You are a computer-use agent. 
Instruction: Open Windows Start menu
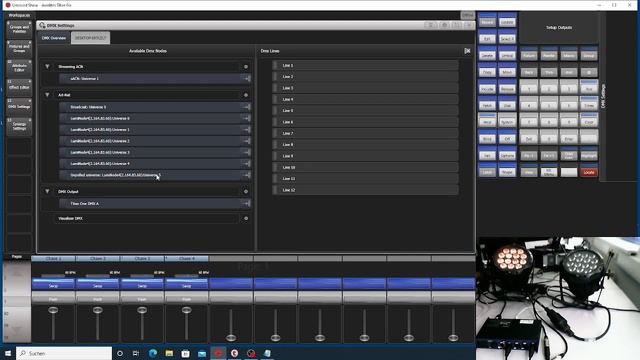point(8,353)
